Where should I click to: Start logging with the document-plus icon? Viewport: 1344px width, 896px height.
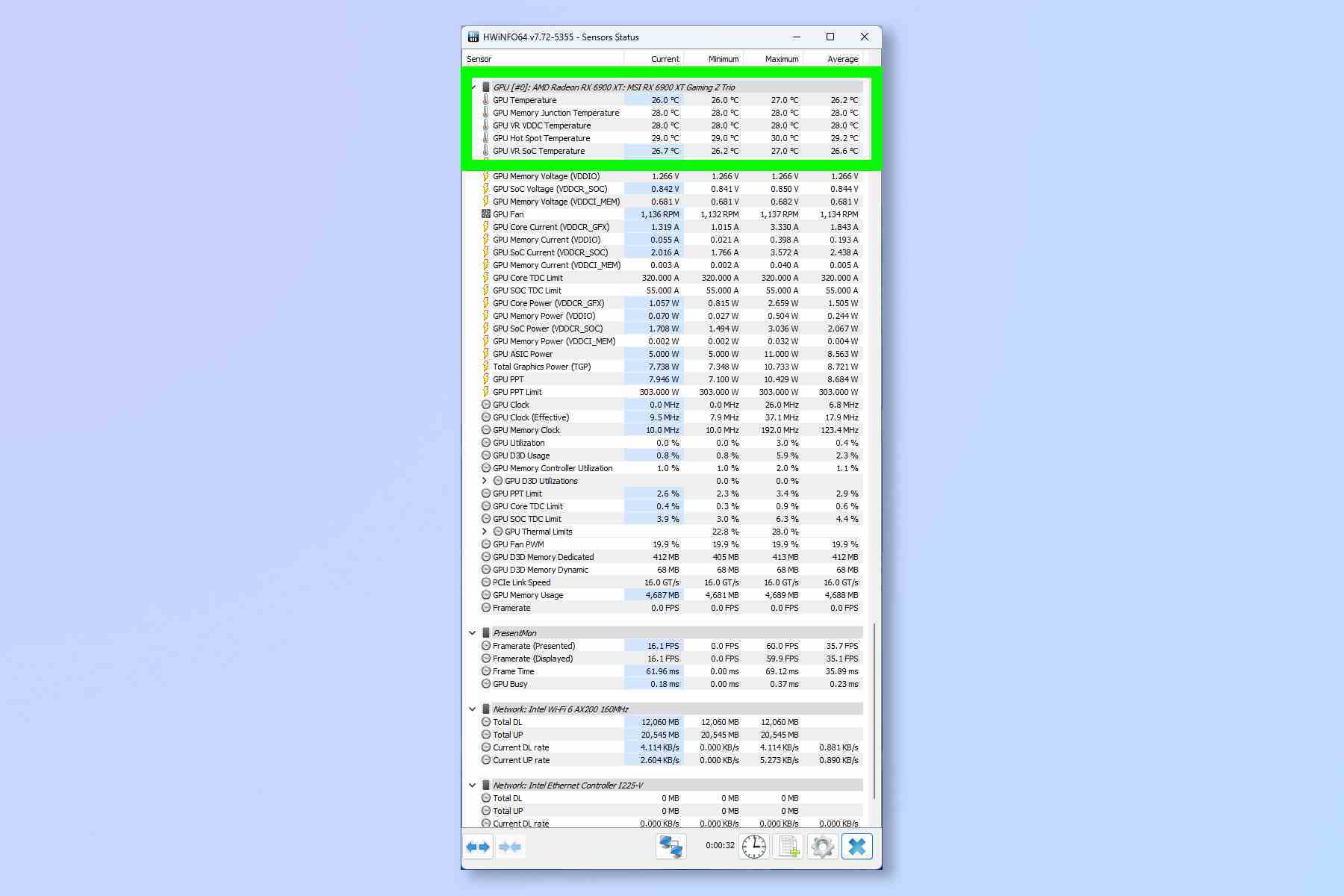tap(788, 847)
